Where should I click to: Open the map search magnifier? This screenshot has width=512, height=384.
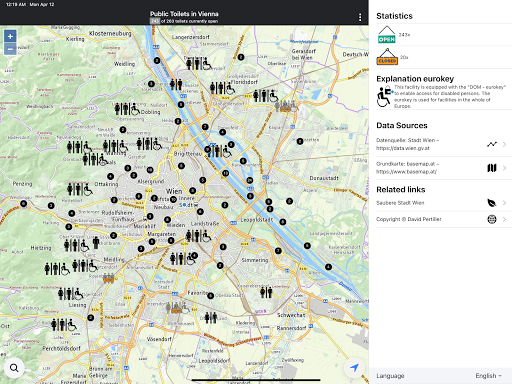(x=14, y=368)
